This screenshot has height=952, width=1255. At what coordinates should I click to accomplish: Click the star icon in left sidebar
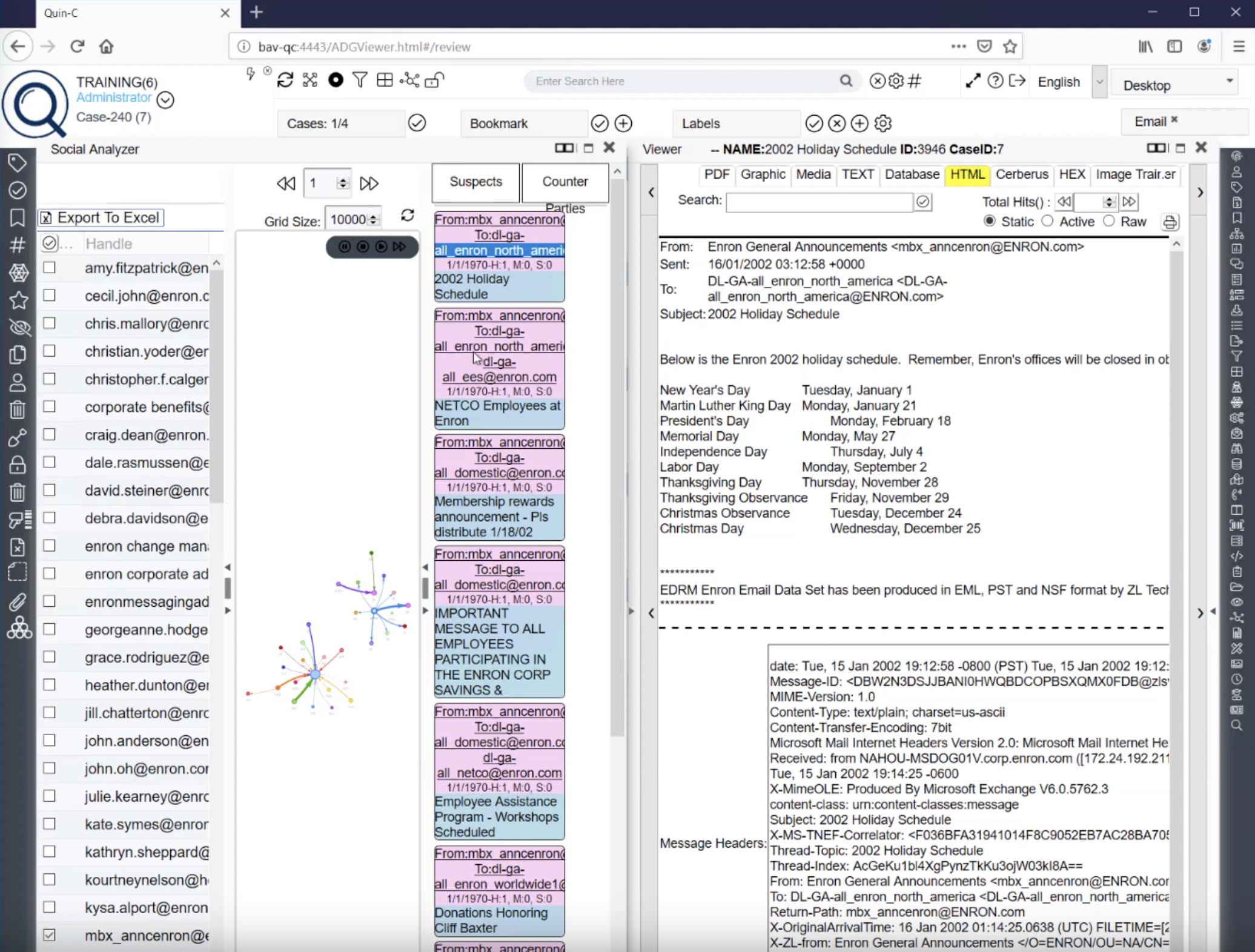click(18, 300)
